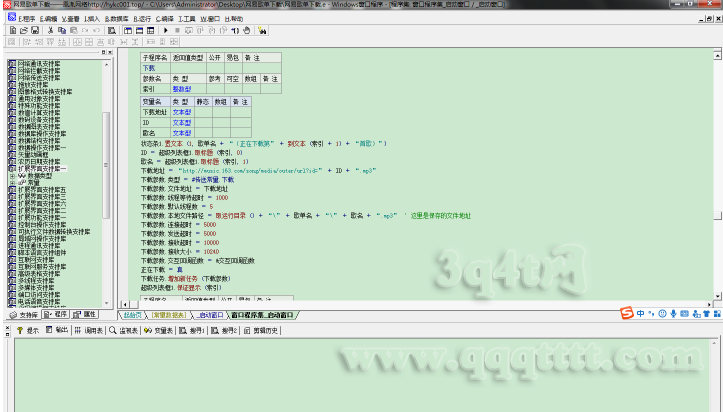
Task: Click the library tree vertical scrollbar thumb
Action: [x=106, y=165]
